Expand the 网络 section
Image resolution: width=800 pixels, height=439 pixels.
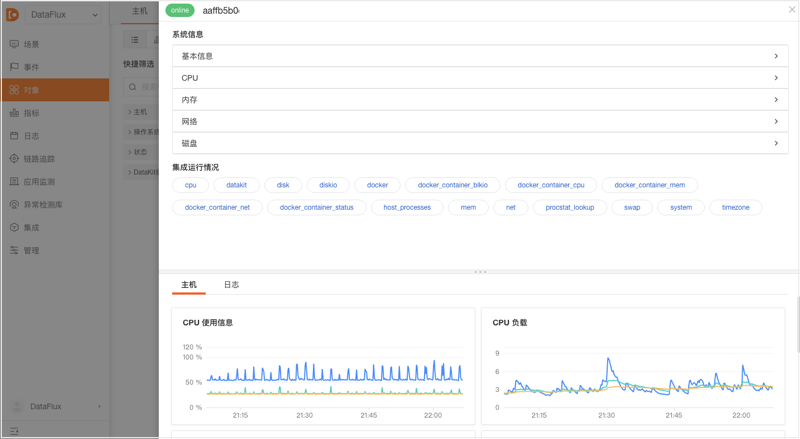pos(480,121)
